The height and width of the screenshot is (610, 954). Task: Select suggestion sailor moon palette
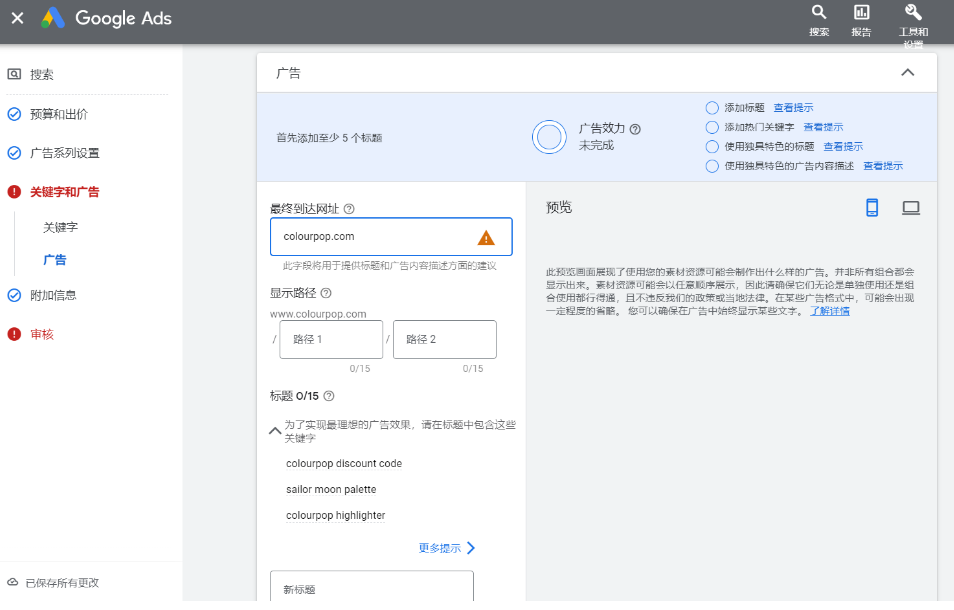pyautogui.click(x=331, y=490)
